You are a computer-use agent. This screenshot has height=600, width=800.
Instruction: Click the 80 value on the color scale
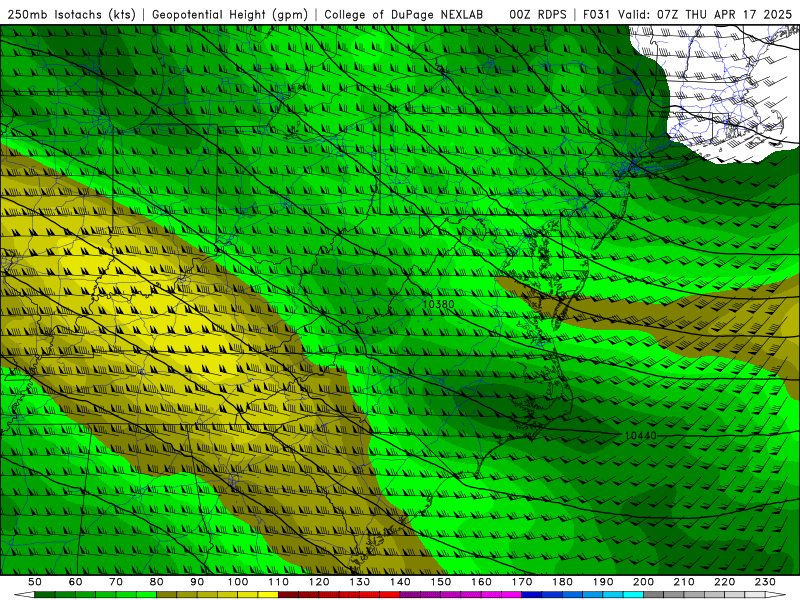156,582
